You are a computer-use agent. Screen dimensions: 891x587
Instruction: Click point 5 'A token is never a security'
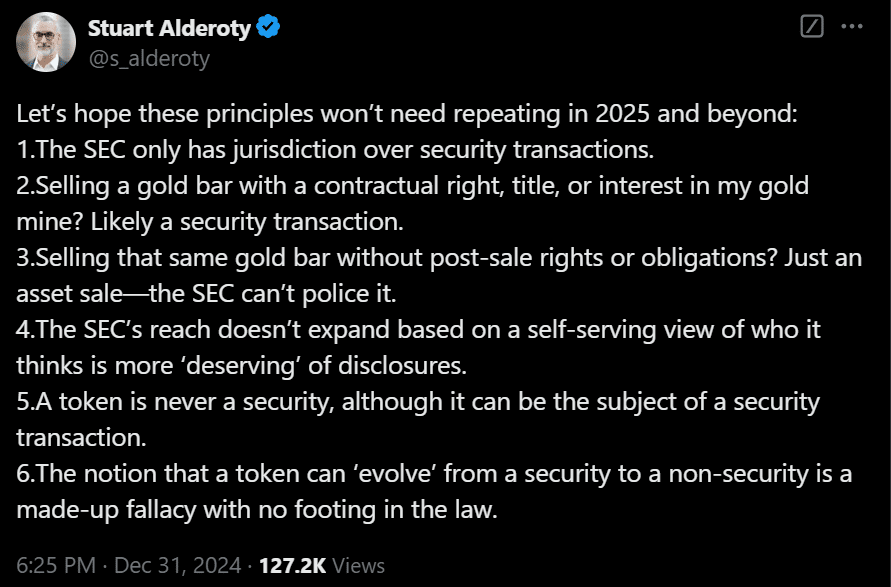click(x=418, y=402)
